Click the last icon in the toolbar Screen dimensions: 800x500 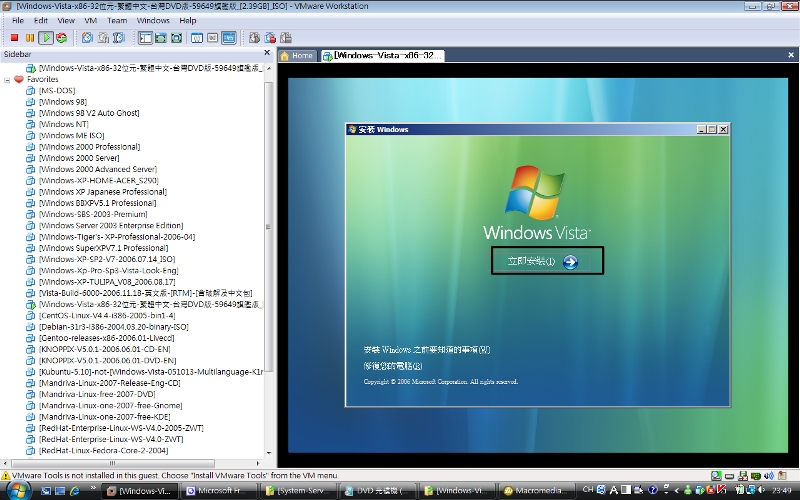click(x=286, y=38)
